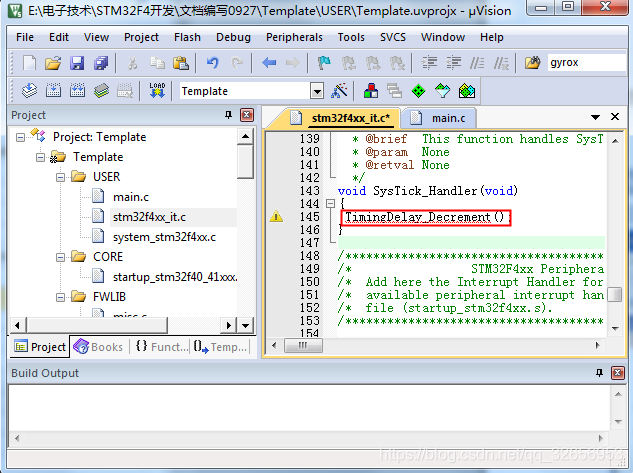Collapse the CORE folder node
This screenshot has height=473, width=633.
tap(60, 257)
